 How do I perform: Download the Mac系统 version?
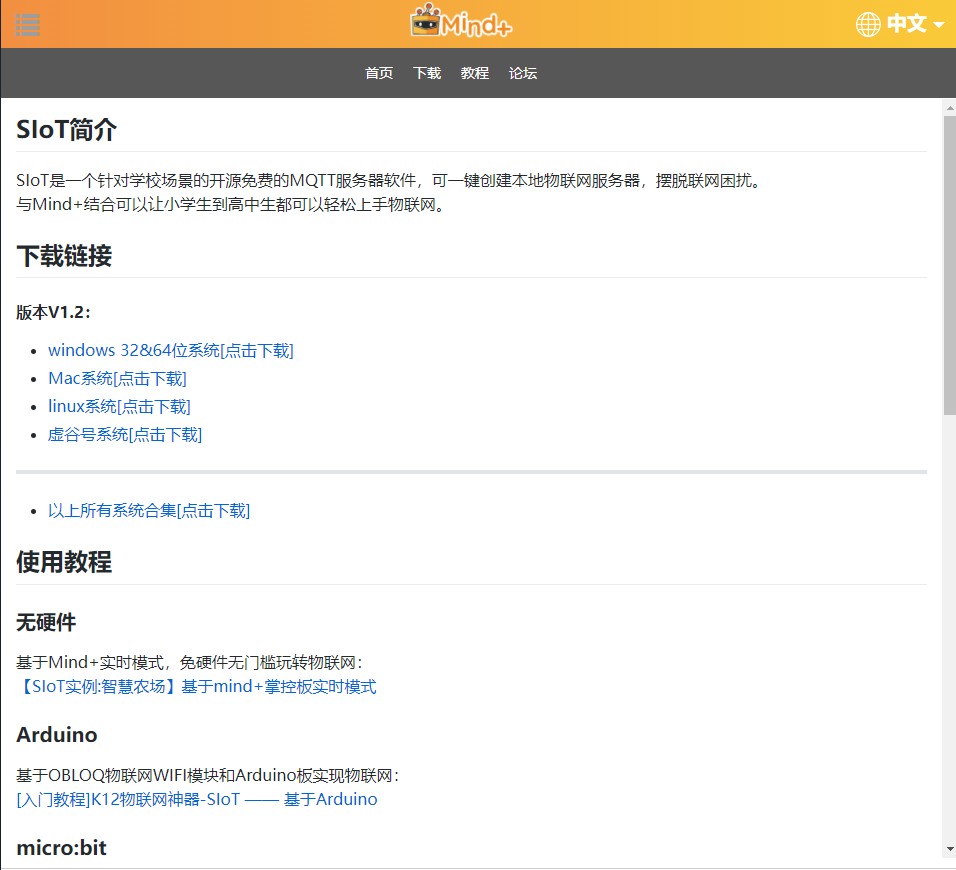tap(117, 379)
